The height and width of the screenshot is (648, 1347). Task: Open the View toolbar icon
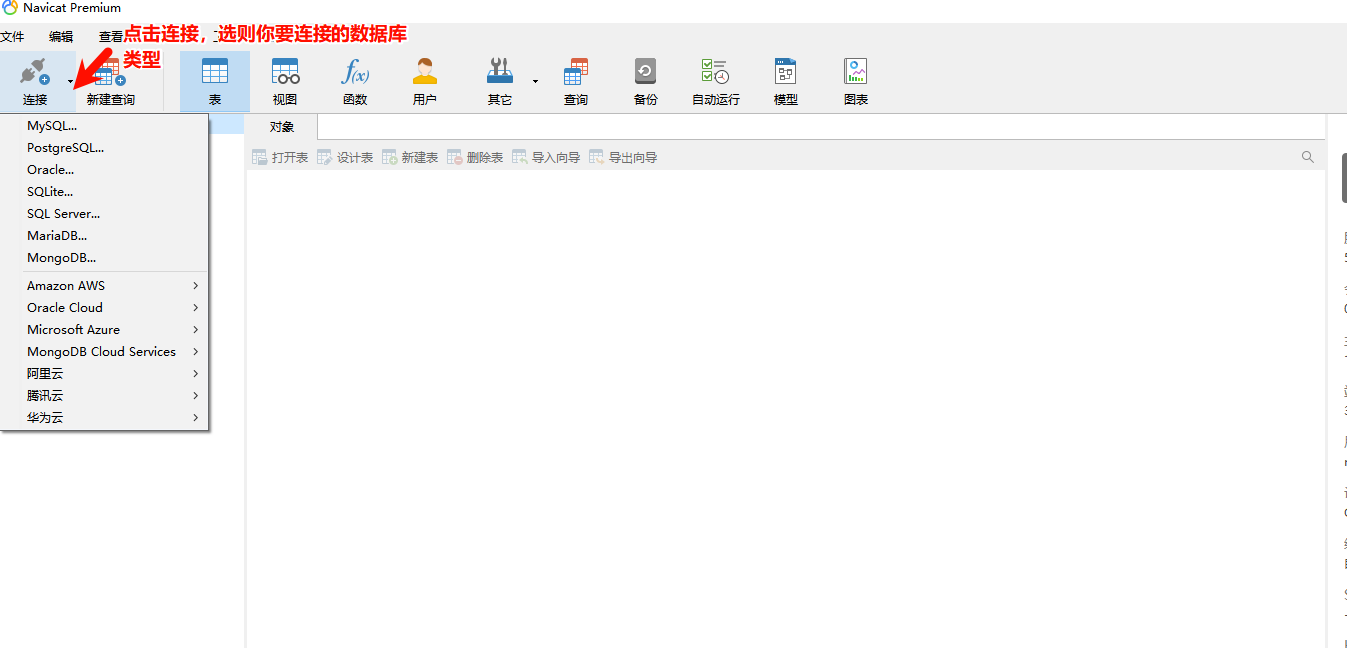click(285, 72)
